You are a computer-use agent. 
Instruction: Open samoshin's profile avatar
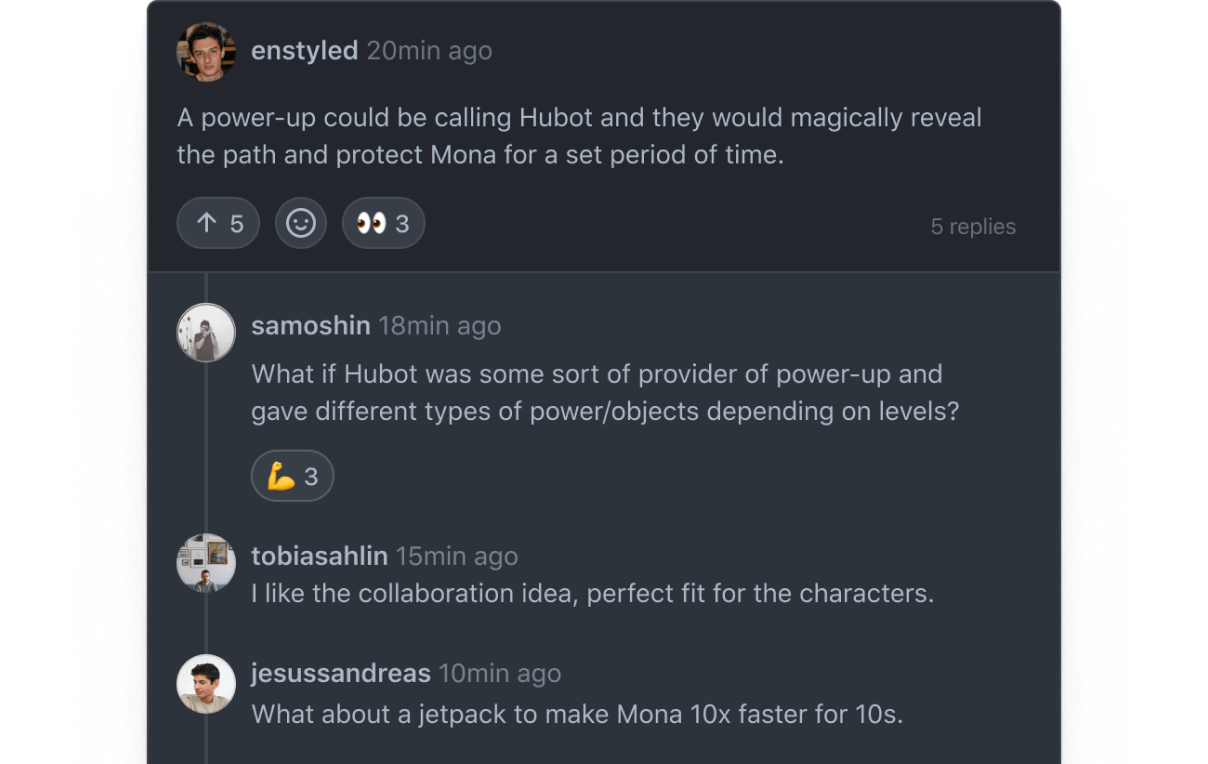pyautogui.click(x=206, y=332)
